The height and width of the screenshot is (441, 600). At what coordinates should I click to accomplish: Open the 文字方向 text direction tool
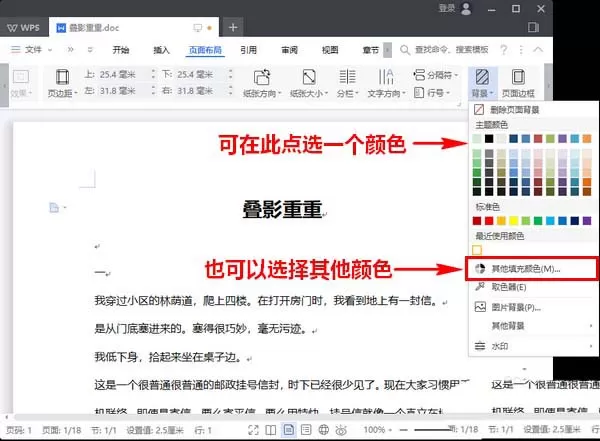(386, 83)
